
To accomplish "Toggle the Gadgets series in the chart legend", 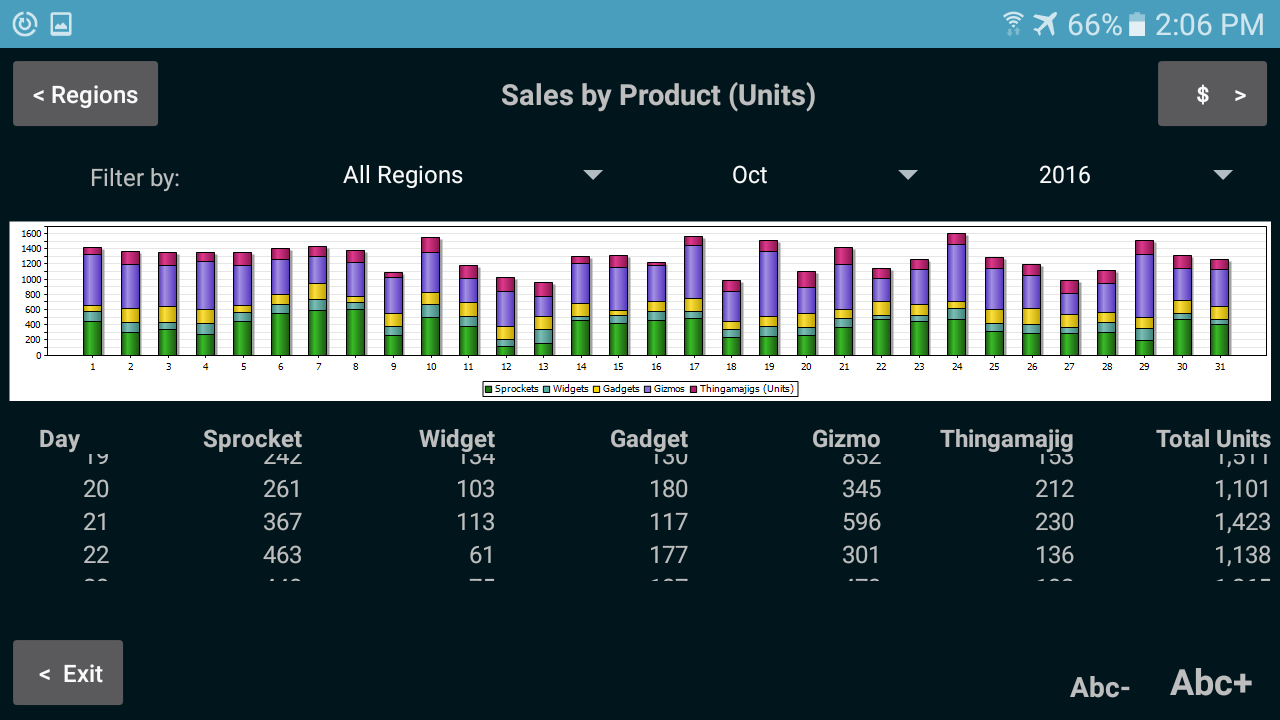I will tap(595, 389).
